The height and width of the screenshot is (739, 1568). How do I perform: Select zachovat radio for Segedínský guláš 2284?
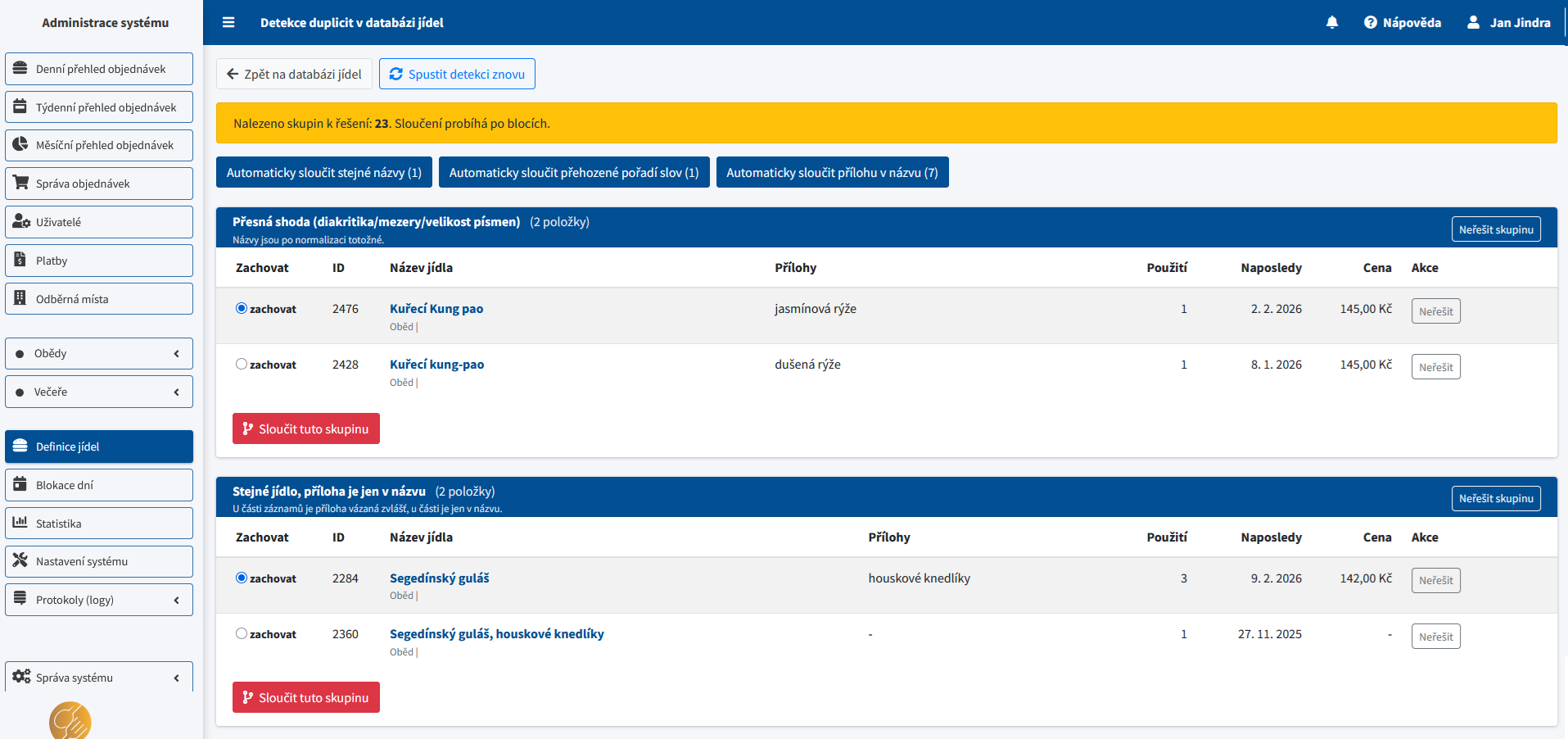coord(242,578)
